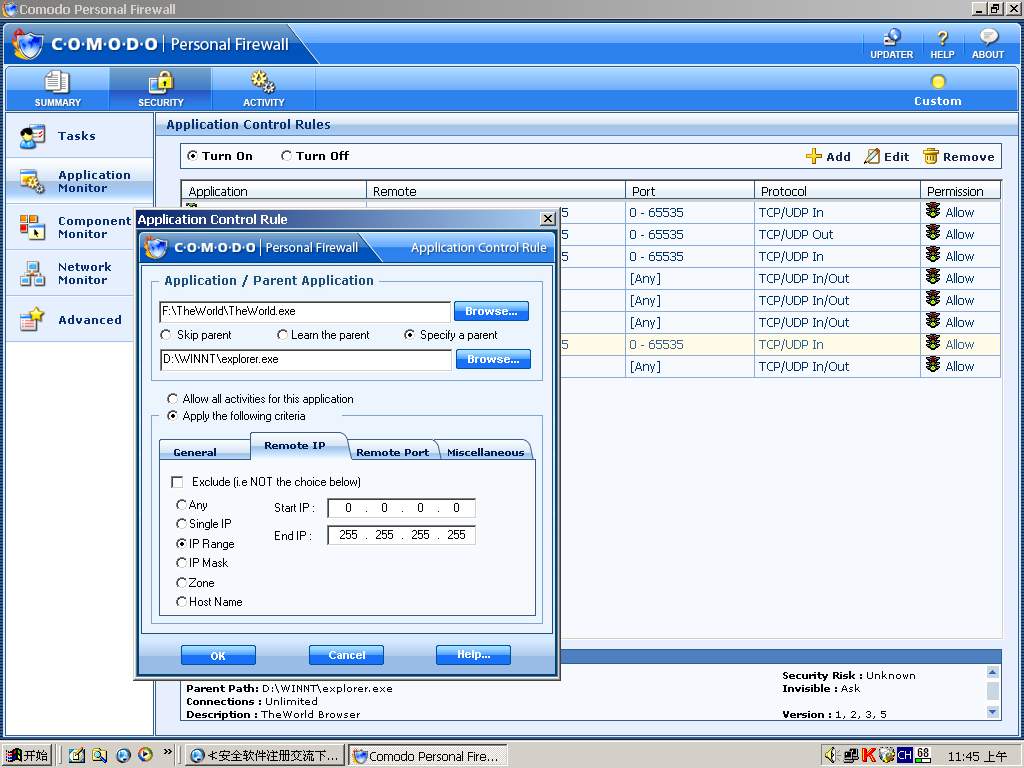Check the Exclude checkbox
1024x768 pixels.
tap(178, 482)
